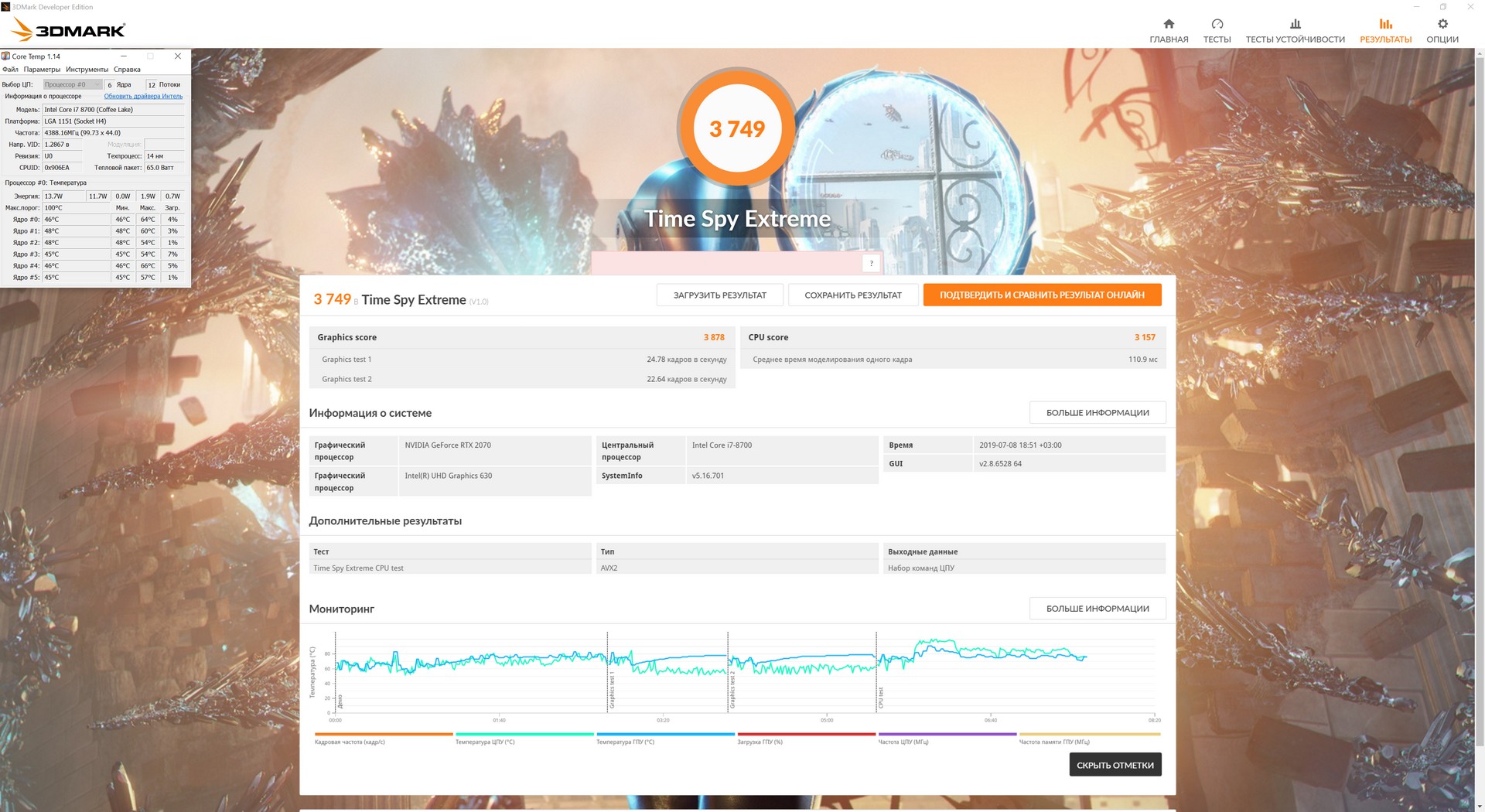Click GUI version v2.8.6528 64
1485x812 pixels.
1000,464
